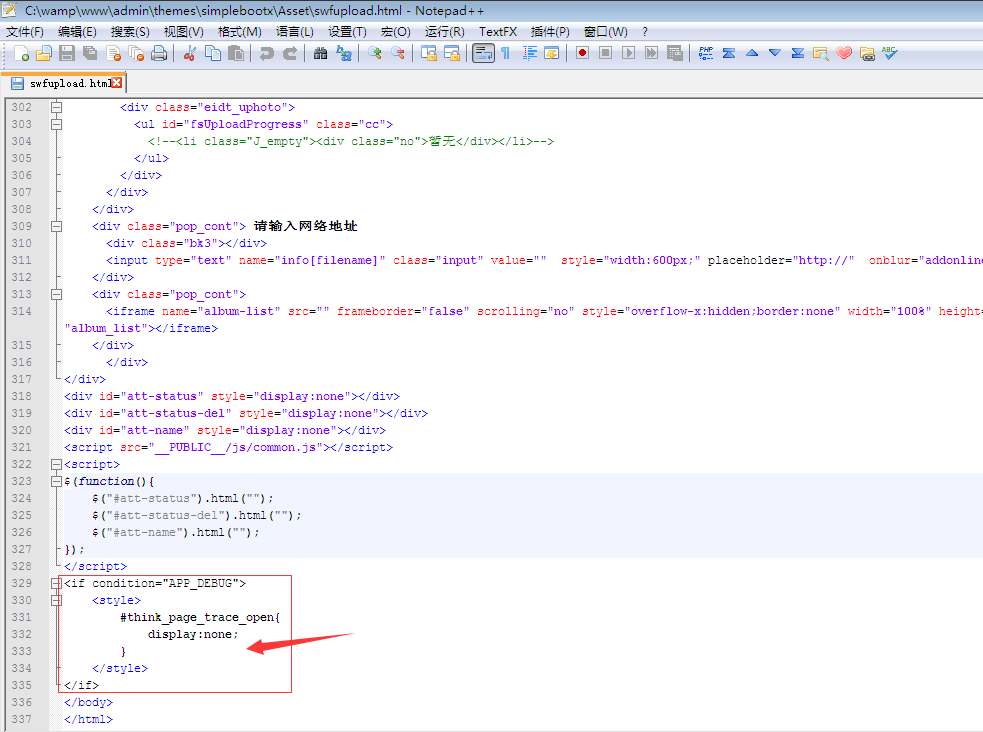The height and width of the screenshot is (732, 983).
Task: Toggle the indent guide toolbar button
Action: [x=529, y=53]
